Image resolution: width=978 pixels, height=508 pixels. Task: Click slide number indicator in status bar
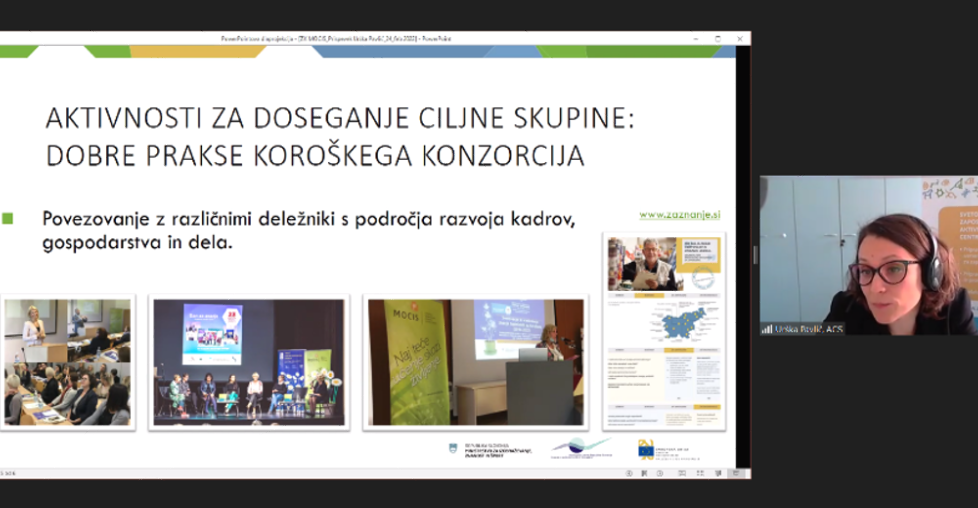point(8,474)
